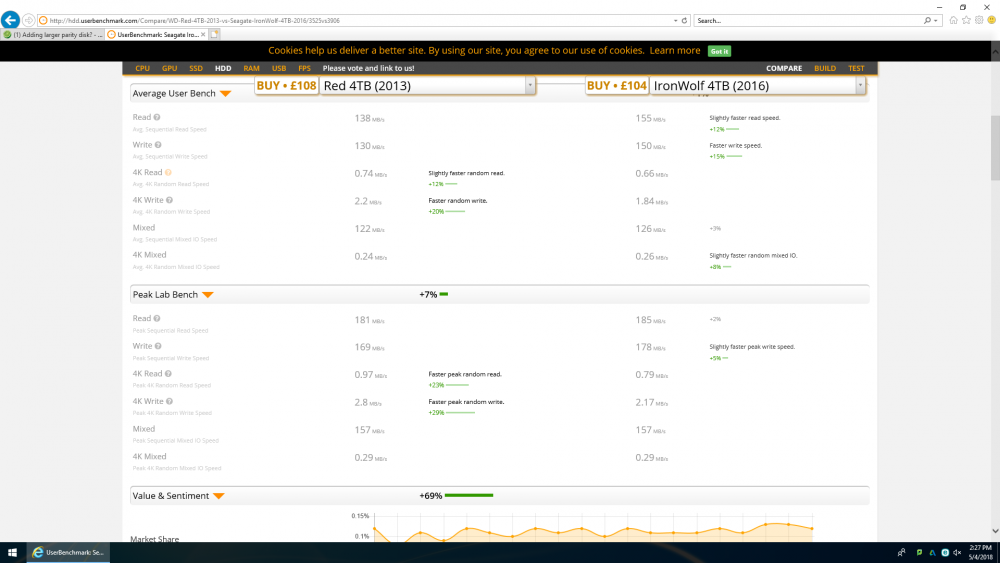
Task: Click in the browser Search field
Action: [x=807, y=20]
